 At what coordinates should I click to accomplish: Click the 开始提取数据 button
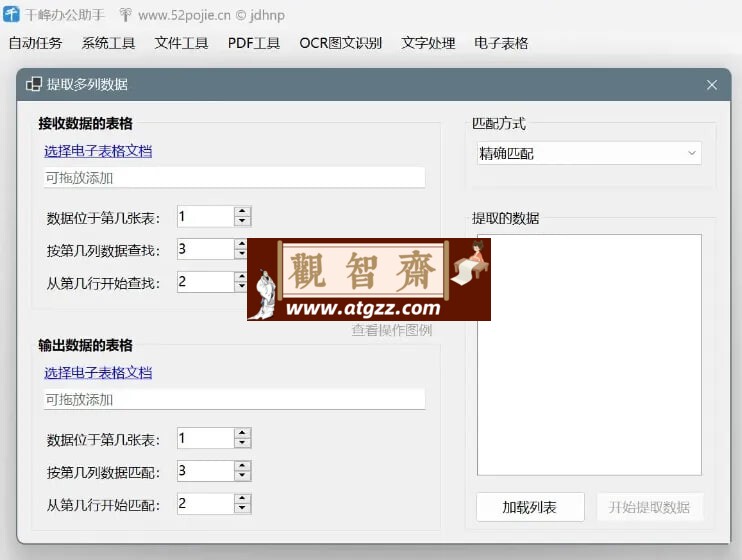coord(650,507)
